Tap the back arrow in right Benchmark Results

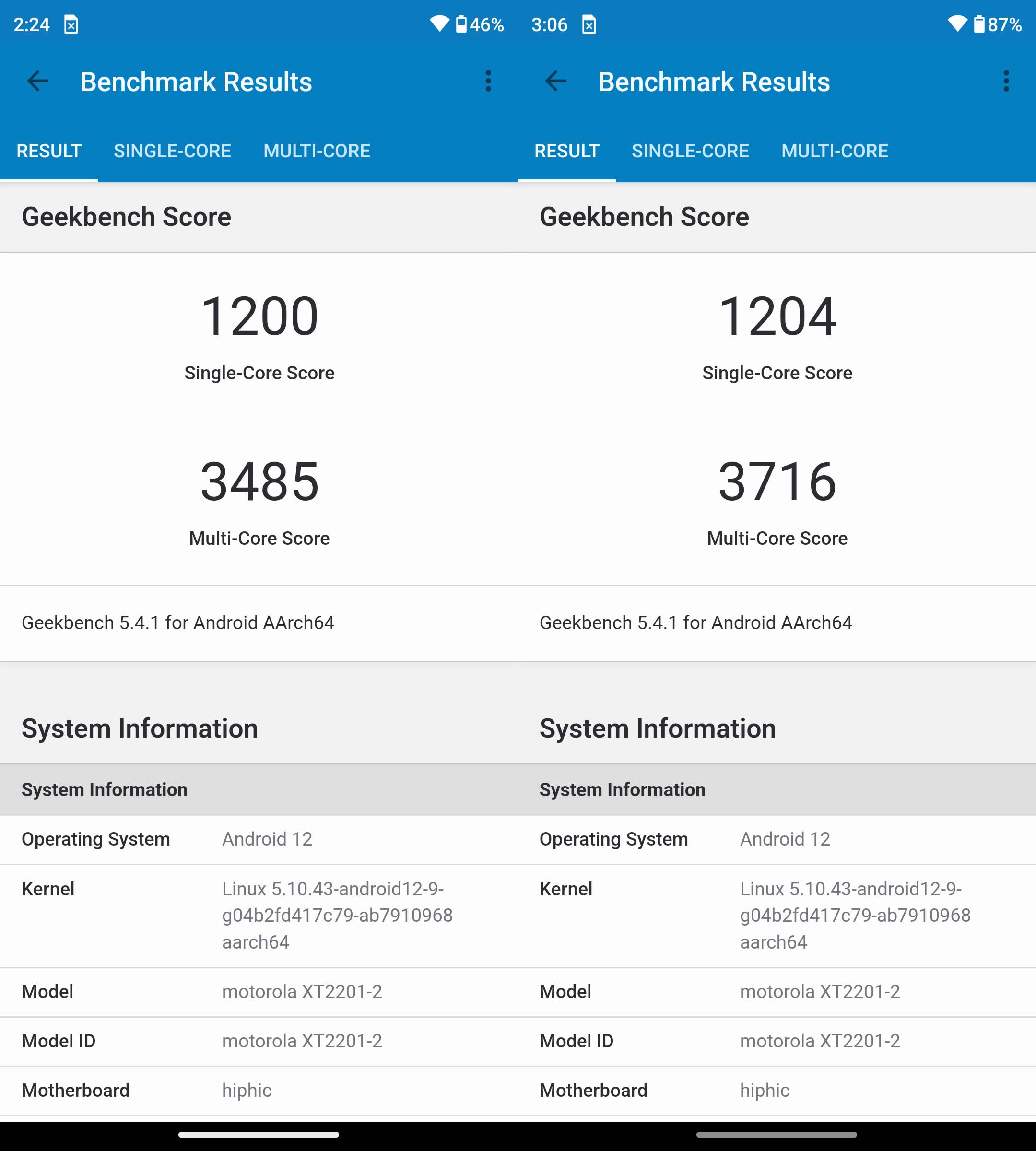[x=556, y=82]
